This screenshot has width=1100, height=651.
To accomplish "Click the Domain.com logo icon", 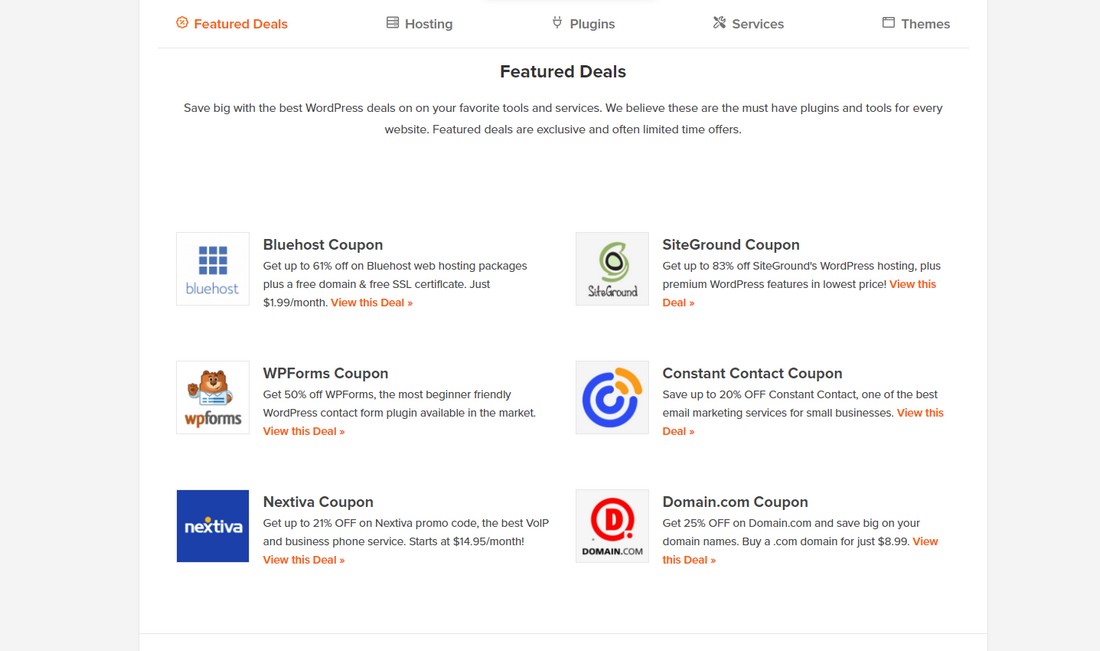I will [x=612, y=526].
